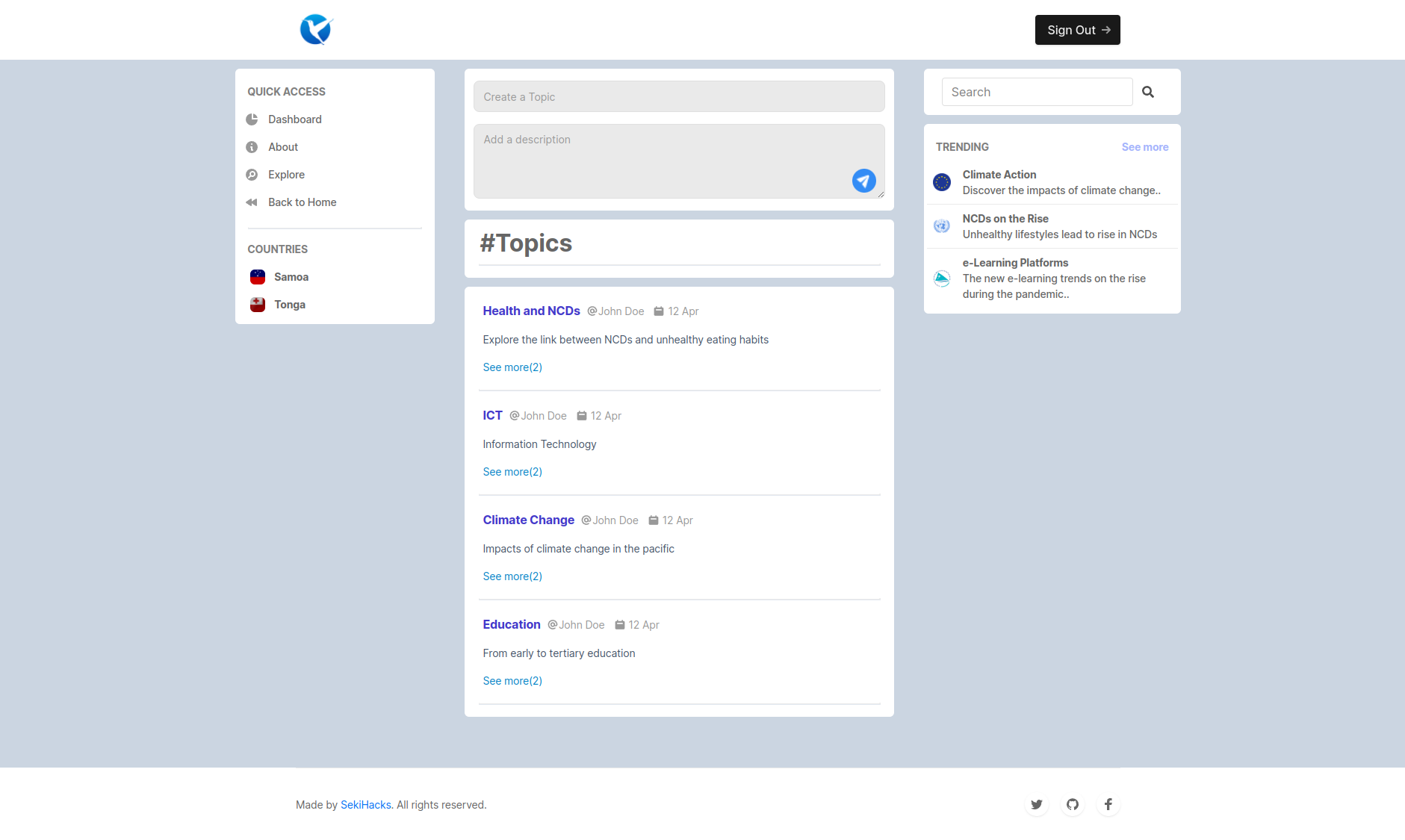Open the Climate Change topic title
Image resolution: width=1405 pixels, height=840 pixels.
(x=528, y=520)
